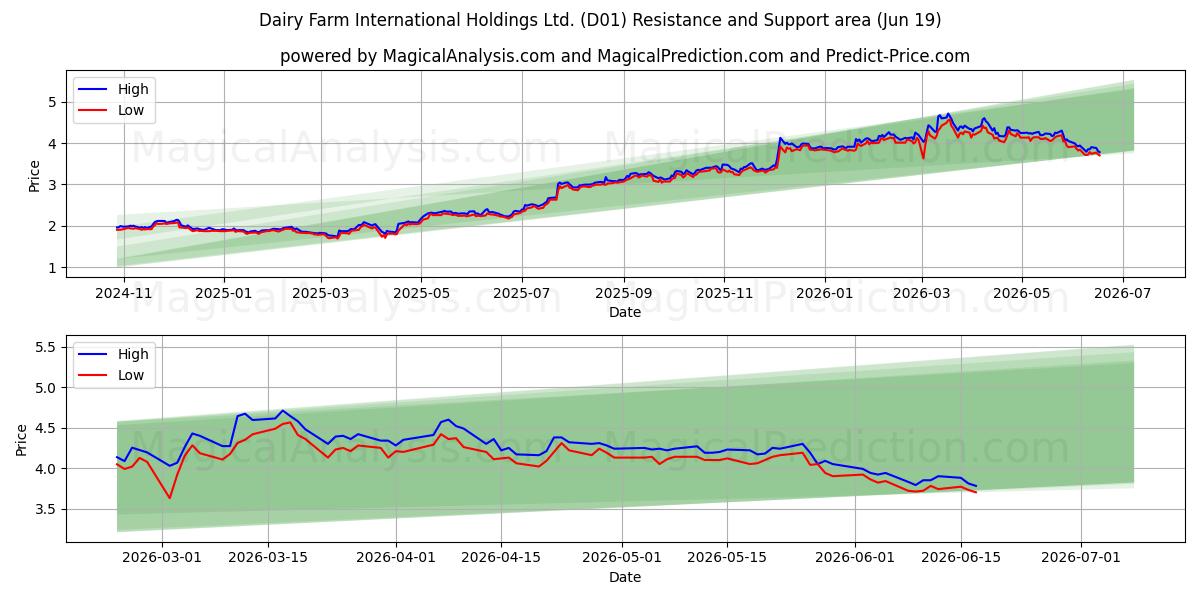Click the '2026-05-15' label in bottom chart

[x=728, y=559]
